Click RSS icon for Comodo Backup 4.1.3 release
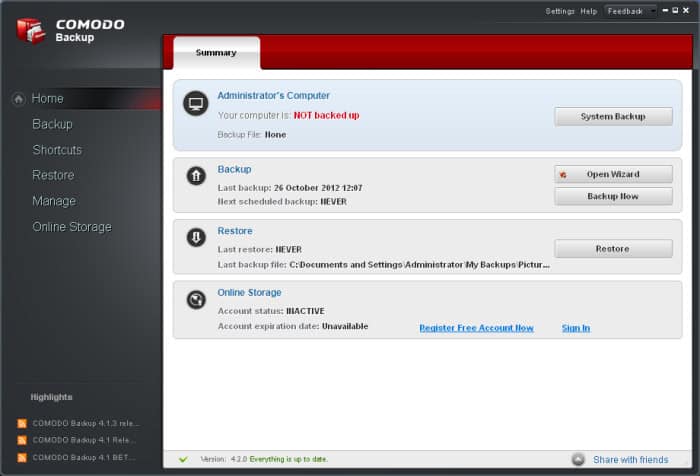700x476 pixels. 21,423
